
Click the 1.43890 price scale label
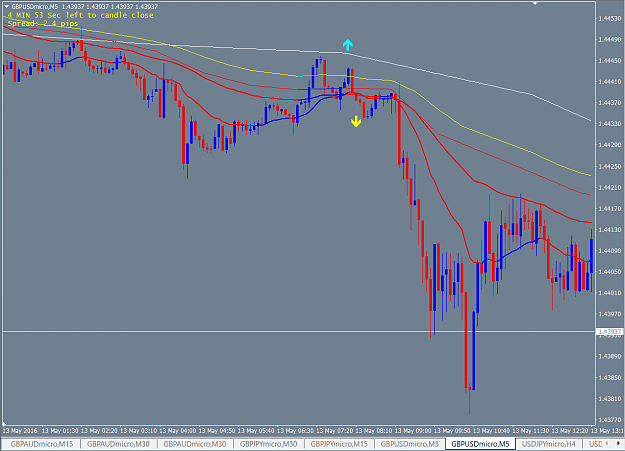click(x=610, y=356)
